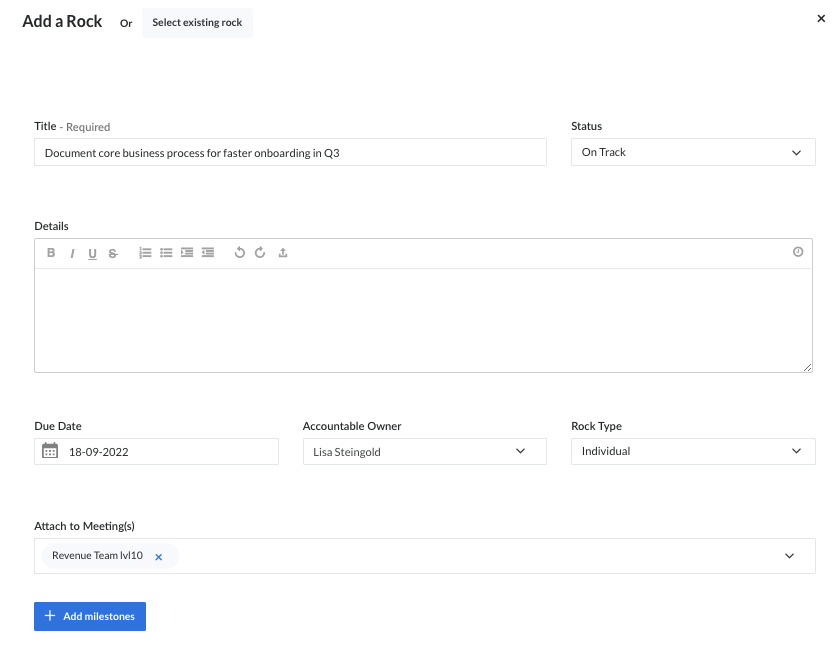The width and height of the screenshot is (840, 655).
Task: Toggle bold formatting in Details editor
Action: [52, 254]
